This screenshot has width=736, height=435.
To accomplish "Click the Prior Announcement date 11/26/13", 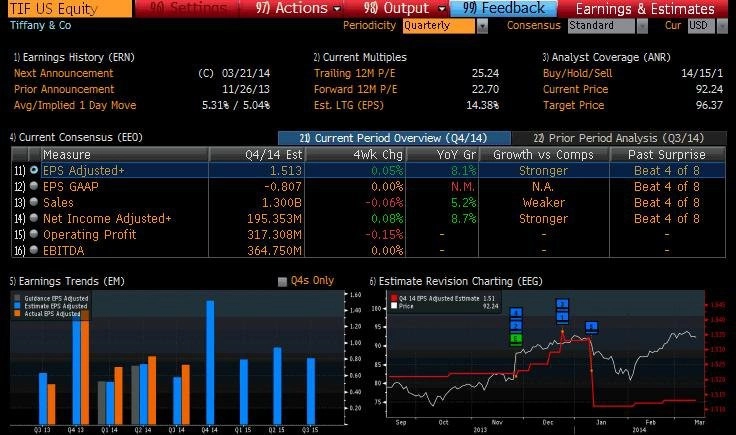I will point(246,89).
